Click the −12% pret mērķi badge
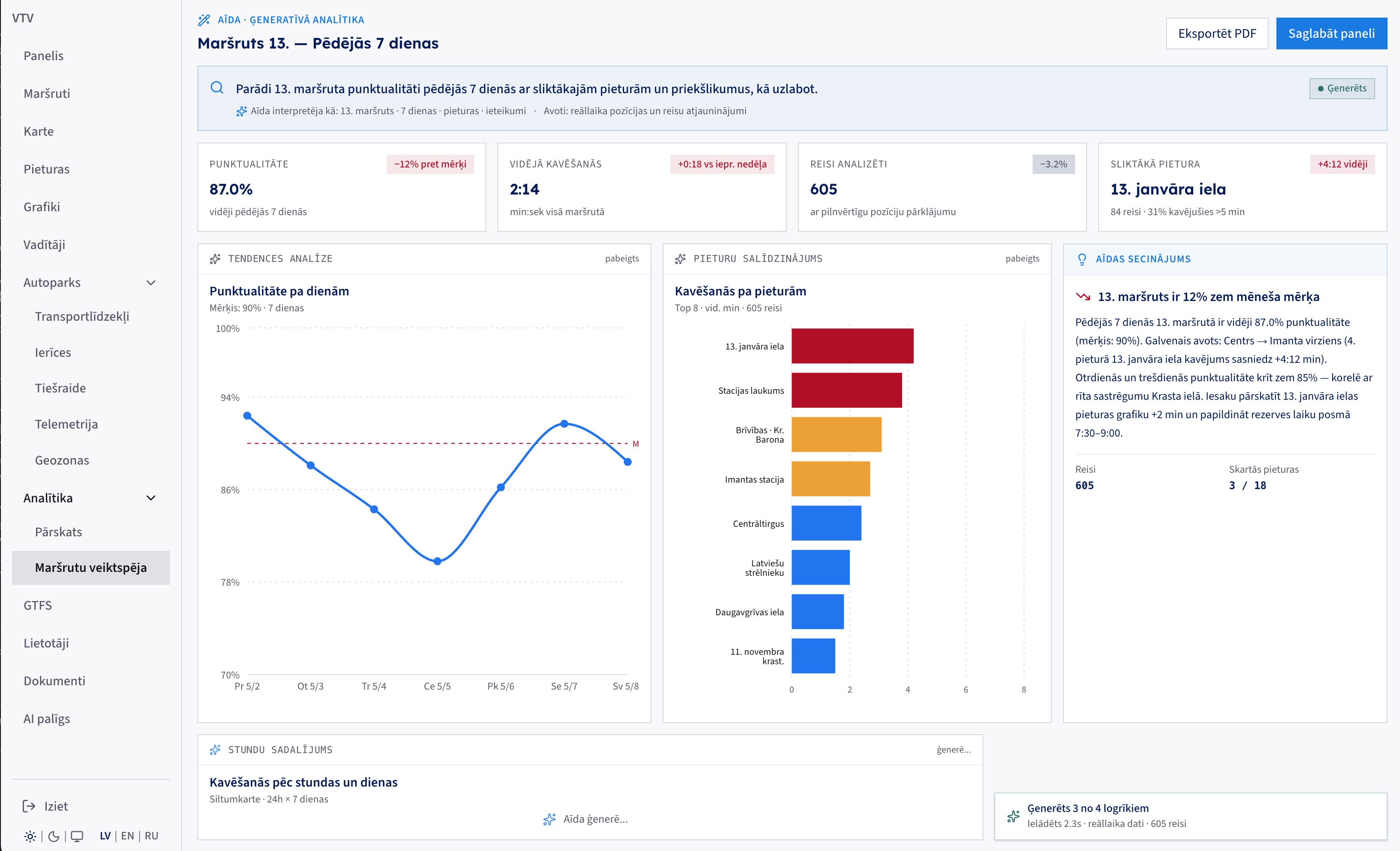This screenshot has height=851, width=1400. coord(430,164)
